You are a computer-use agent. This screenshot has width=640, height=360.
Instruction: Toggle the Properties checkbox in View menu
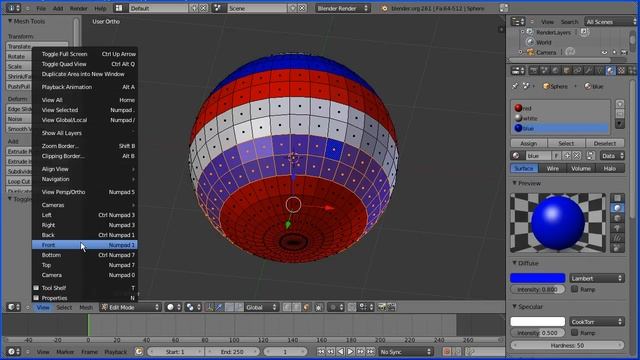pos(36,298)
